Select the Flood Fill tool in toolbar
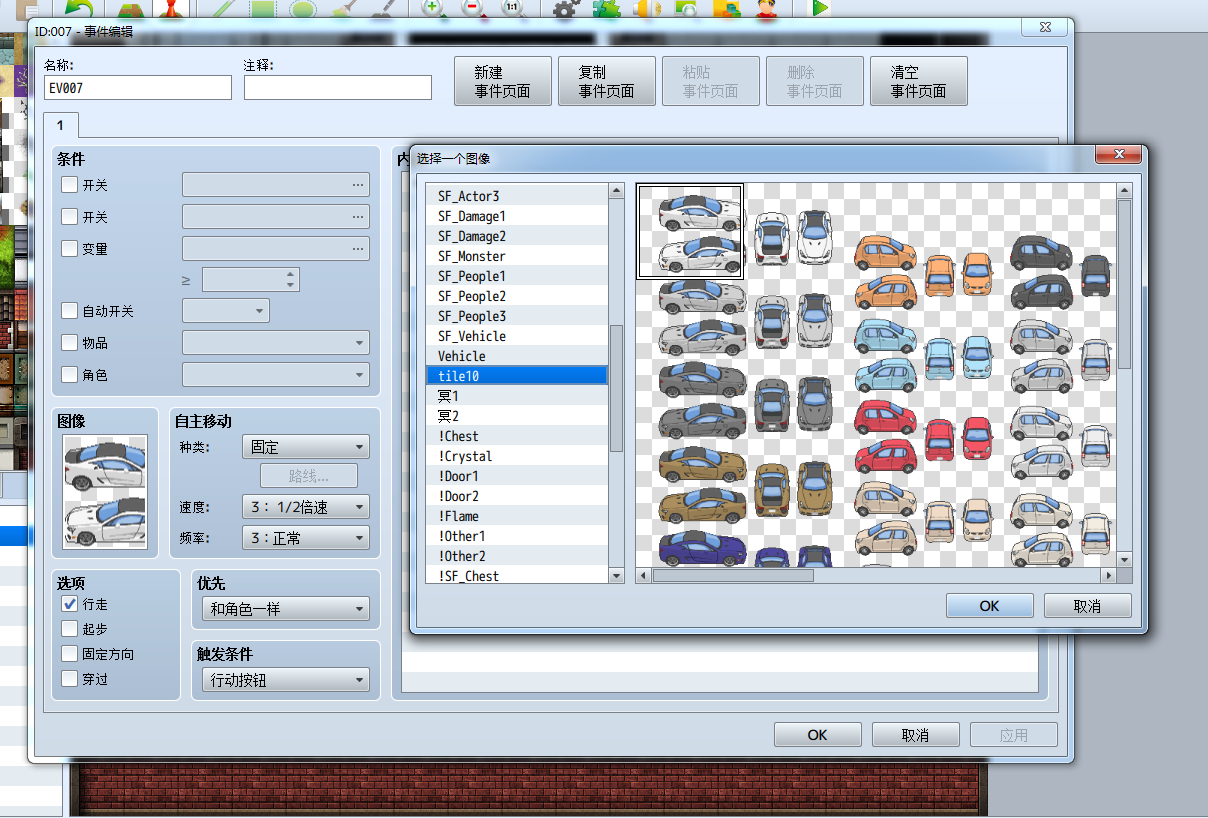This screenshot has height=818, width=1208. (342, 8)
